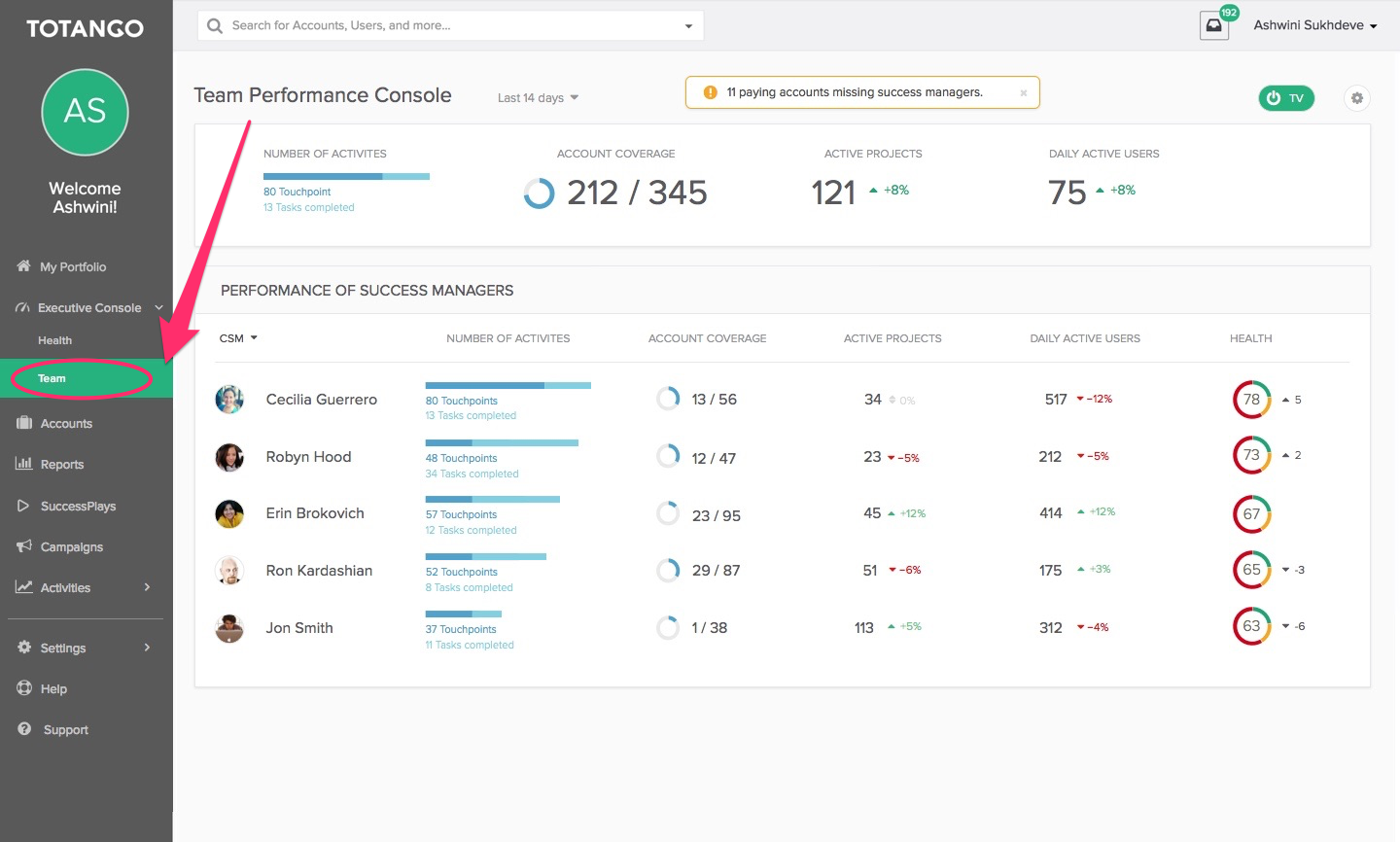
Task: Click the search magnifier icon
Action: coord(215,25)
